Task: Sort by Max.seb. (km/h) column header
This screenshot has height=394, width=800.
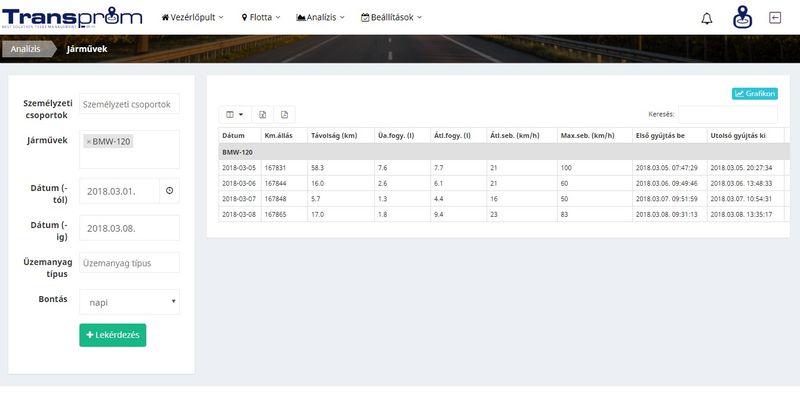Action: coord(594,136)
